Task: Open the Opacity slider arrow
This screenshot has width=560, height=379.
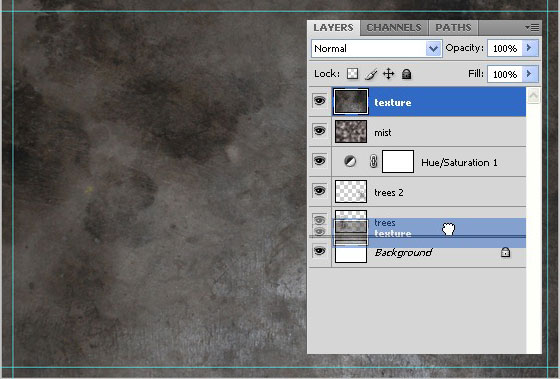Action: [530, 48]
